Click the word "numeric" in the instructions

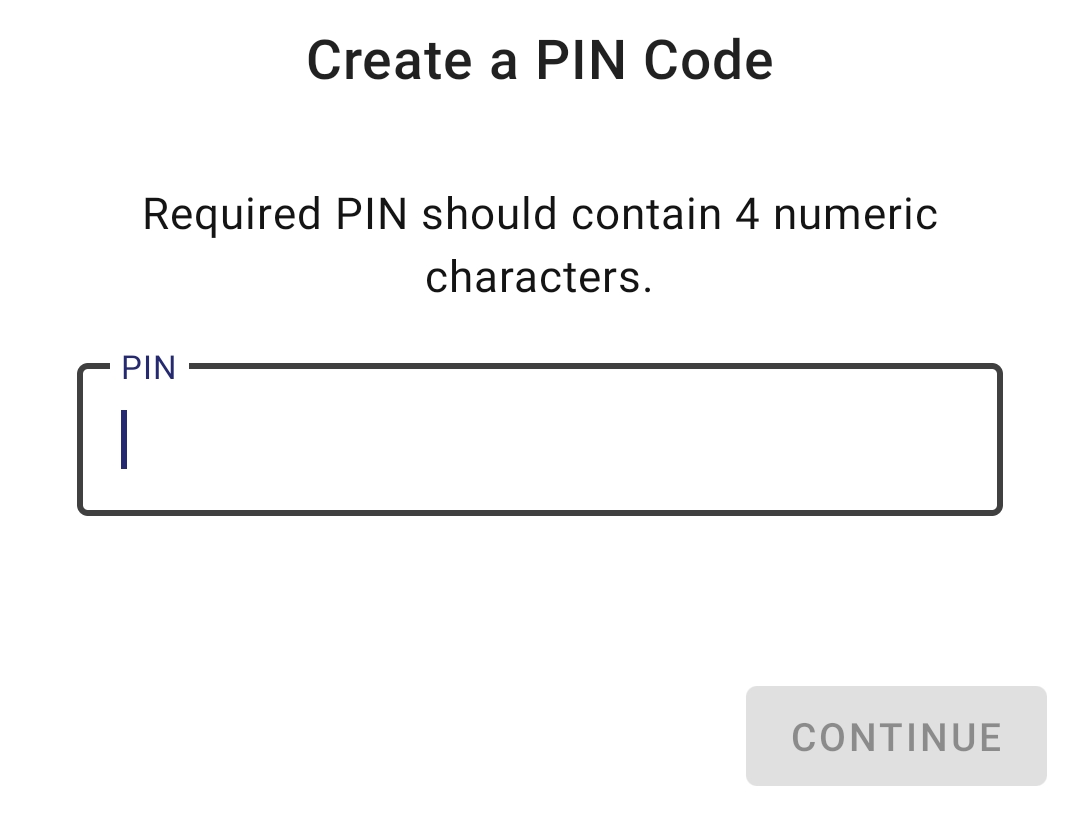(x=856, y=215)
